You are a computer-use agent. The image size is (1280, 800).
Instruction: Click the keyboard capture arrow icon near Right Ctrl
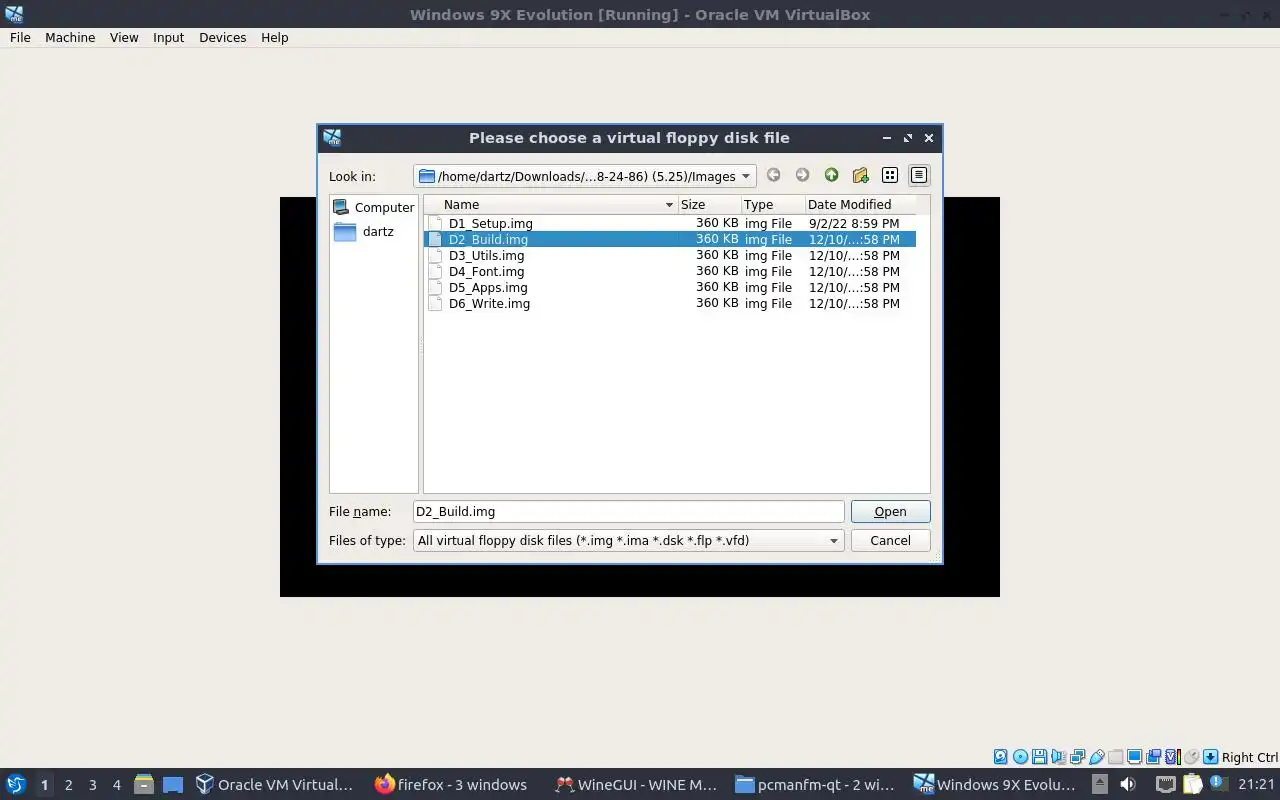1210,757
